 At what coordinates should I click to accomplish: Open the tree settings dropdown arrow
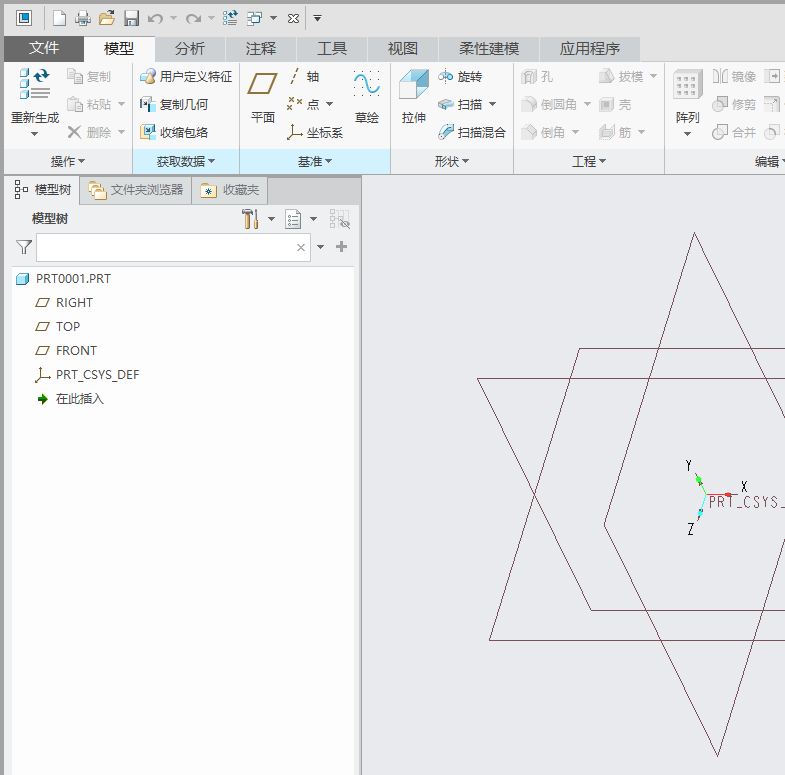[x=271, y=219]
